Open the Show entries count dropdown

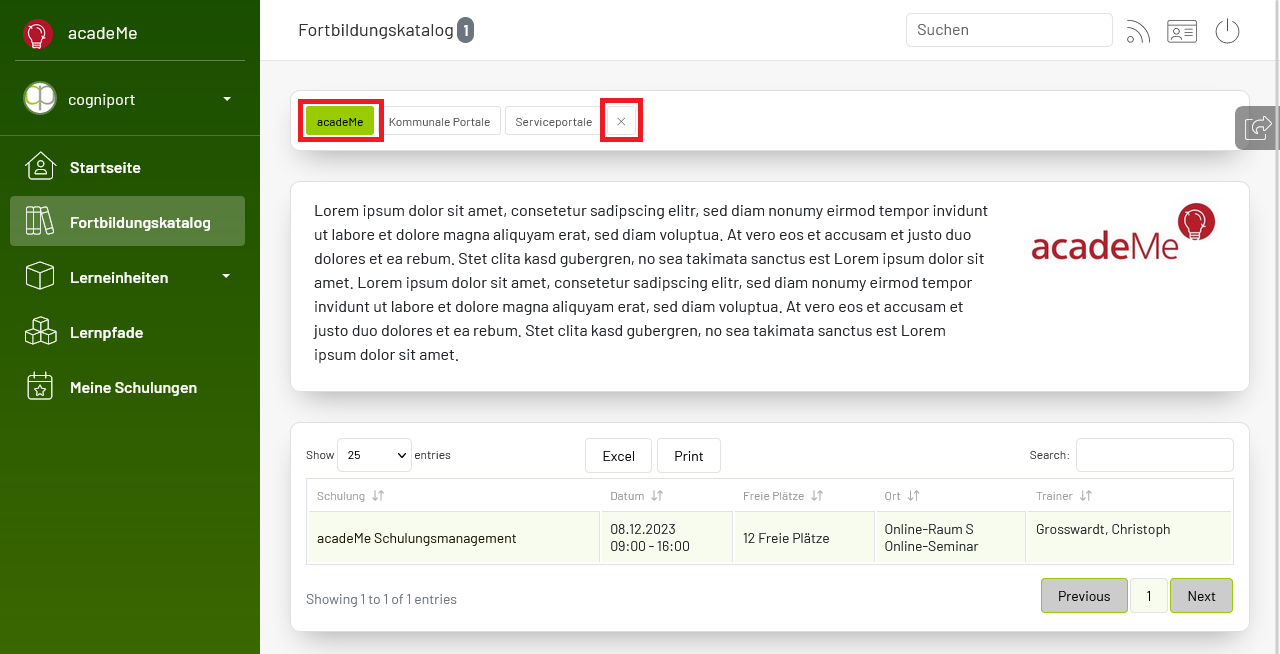tap(374, 455)
